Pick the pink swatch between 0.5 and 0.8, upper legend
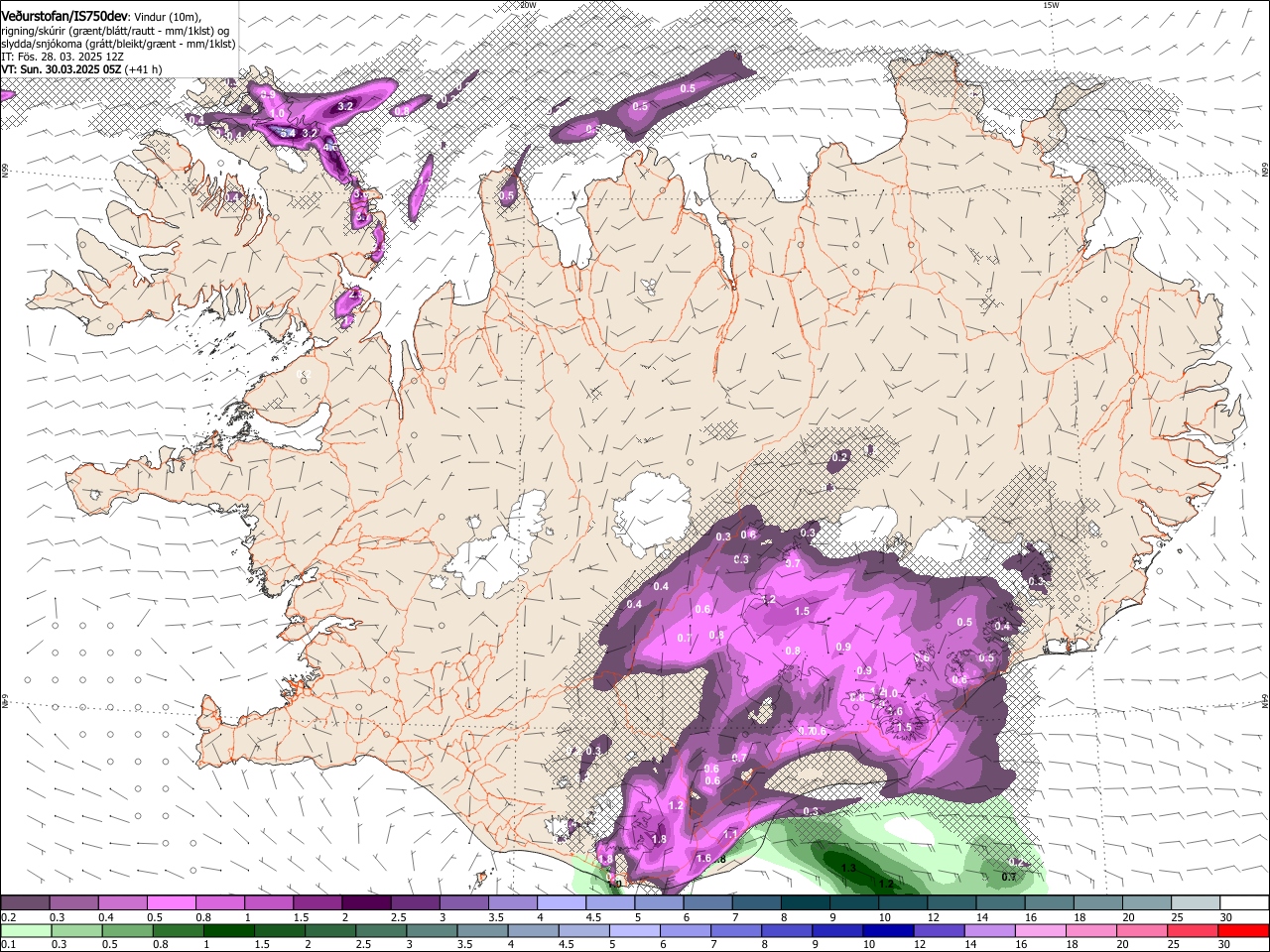 (171, 903)
